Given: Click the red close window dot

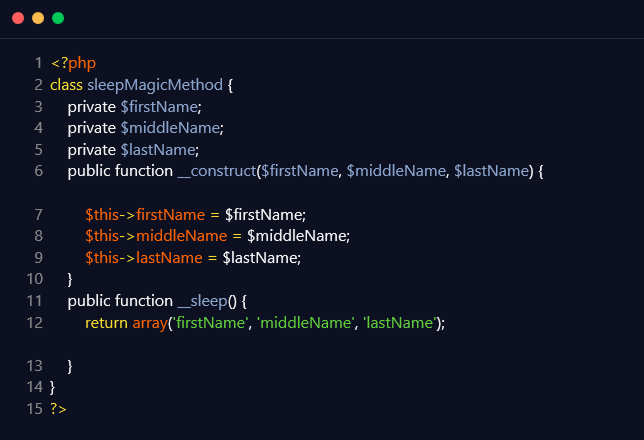Looking at the screenshot, I should point(18,18).
